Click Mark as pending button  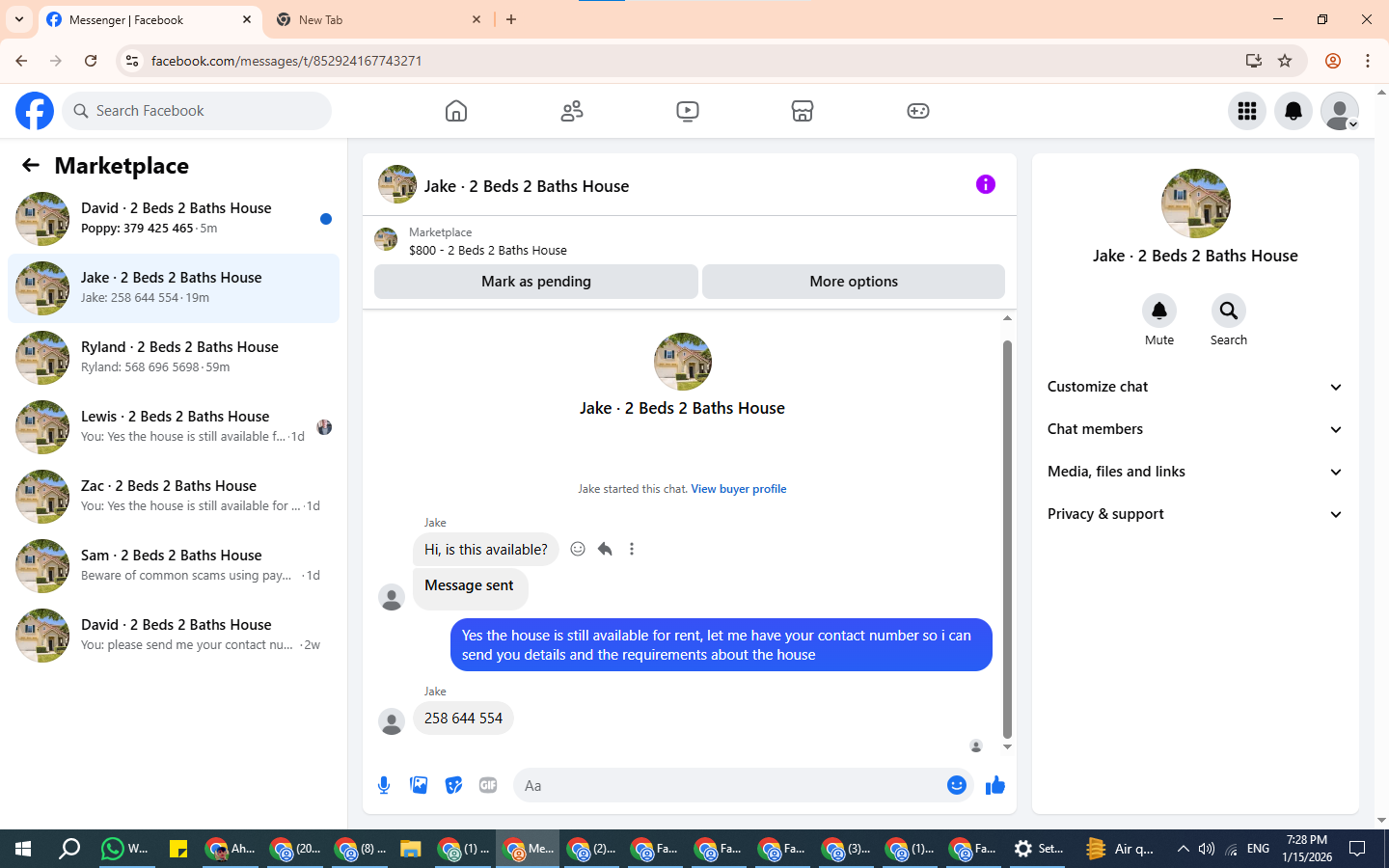(x=536, y=282)
